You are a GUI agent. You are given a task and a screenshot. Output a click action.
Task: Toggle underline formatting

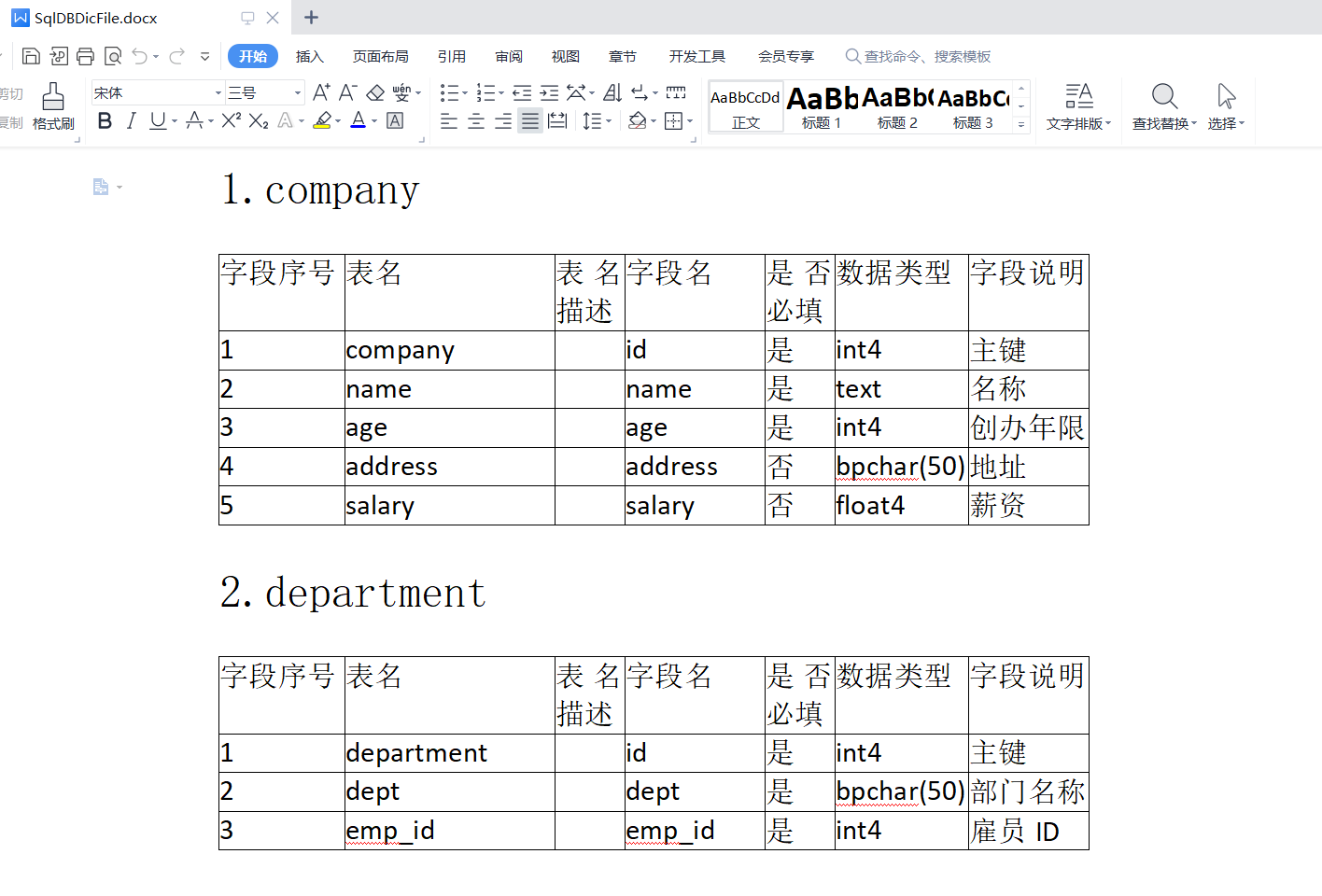[158, 120]
